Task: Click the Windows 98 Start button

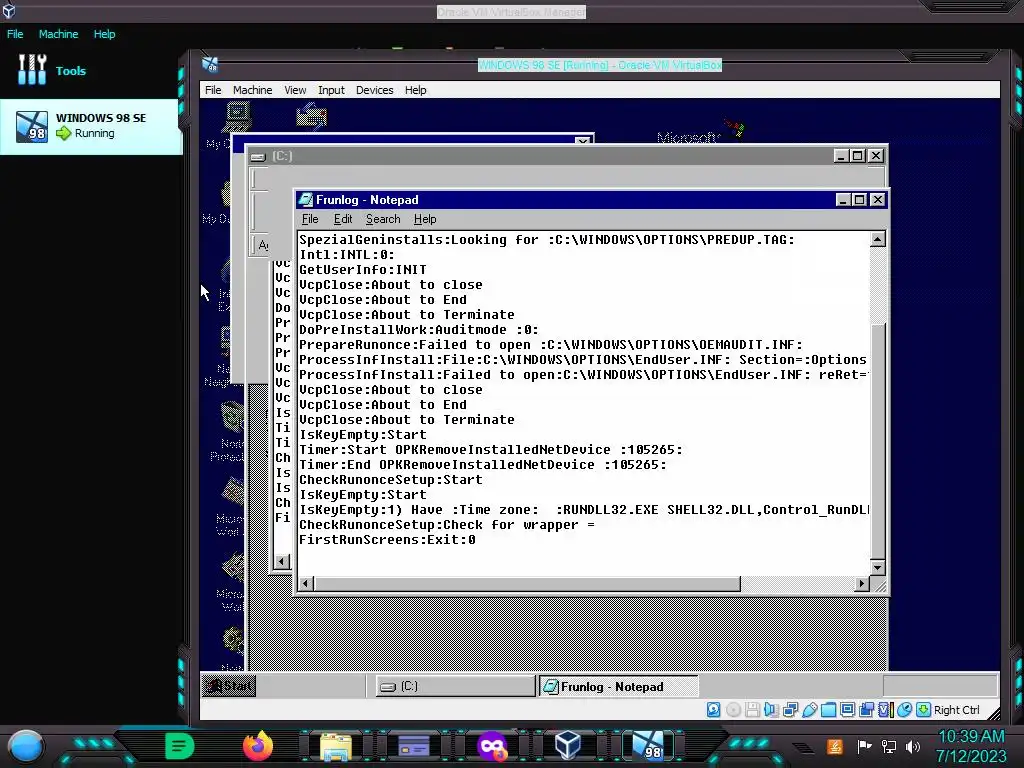Action: pyautogui.click(x=228, y=686)
